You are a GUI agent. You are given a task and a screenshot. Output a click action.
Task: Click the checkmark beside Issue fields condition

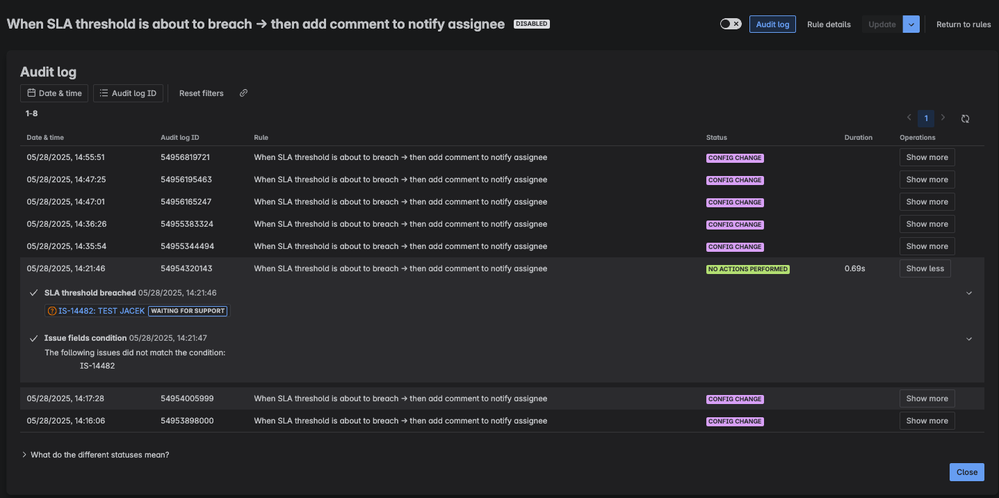pyautogui.click(x=34, y=338)
